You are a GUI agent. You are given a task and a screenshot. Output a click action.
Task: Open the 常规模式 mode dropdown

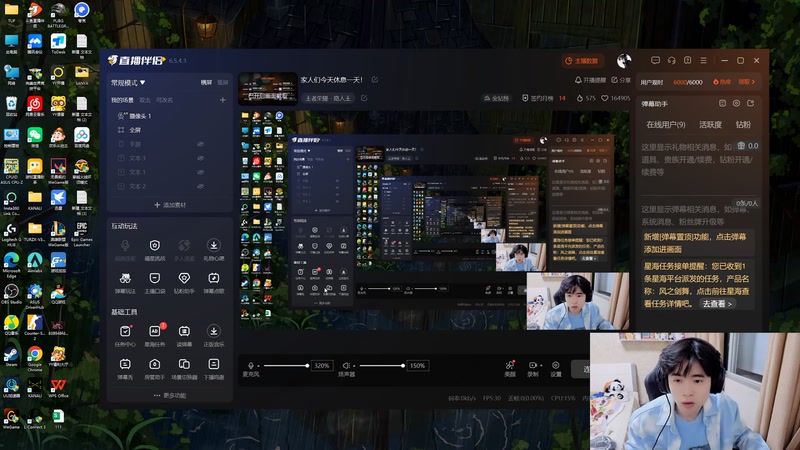point(128,83)
